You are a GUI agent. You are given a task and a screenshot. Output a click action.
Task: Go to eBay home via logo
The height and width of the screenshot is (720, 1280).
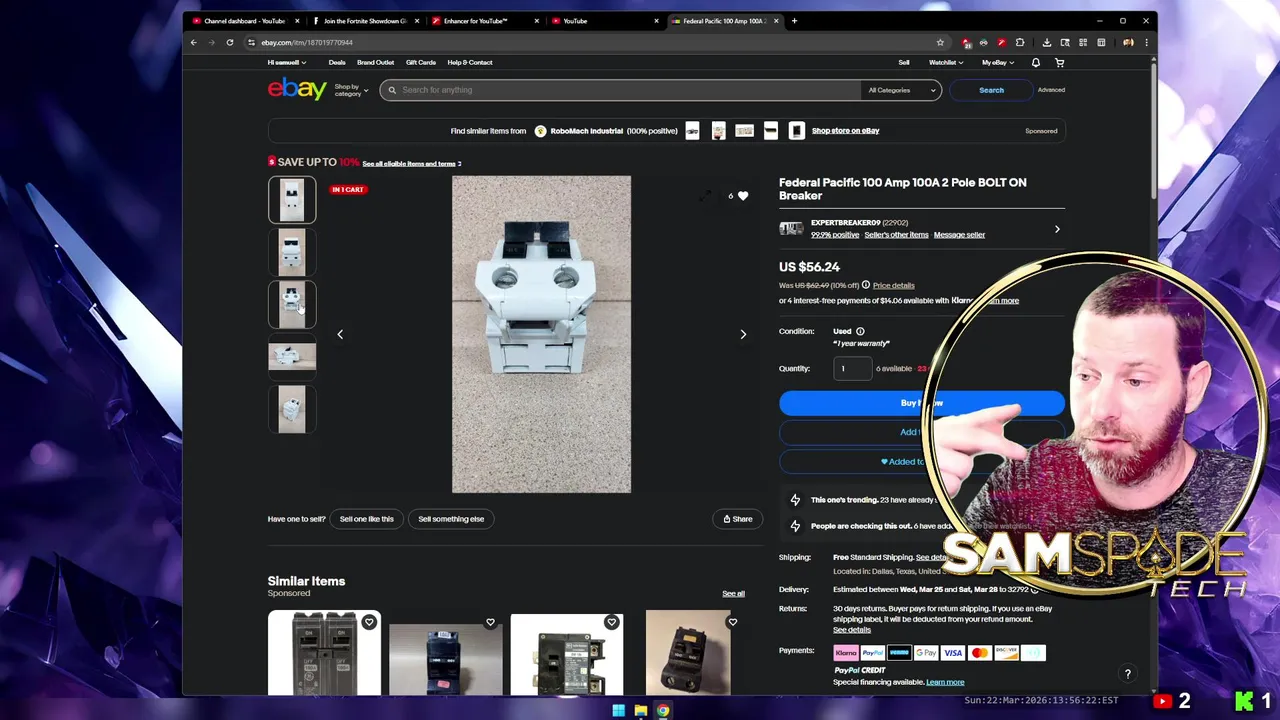click(297, 89)
